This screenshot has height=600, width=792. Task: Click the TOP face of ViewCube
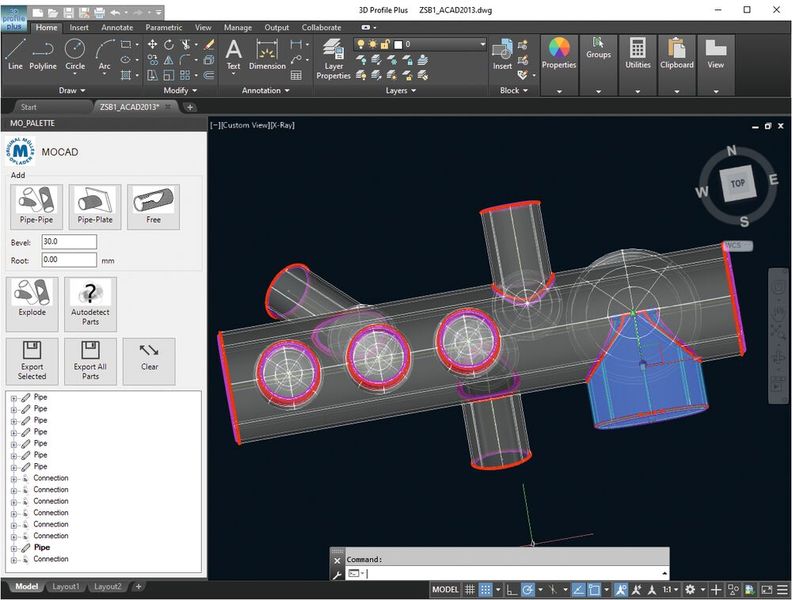737,184
